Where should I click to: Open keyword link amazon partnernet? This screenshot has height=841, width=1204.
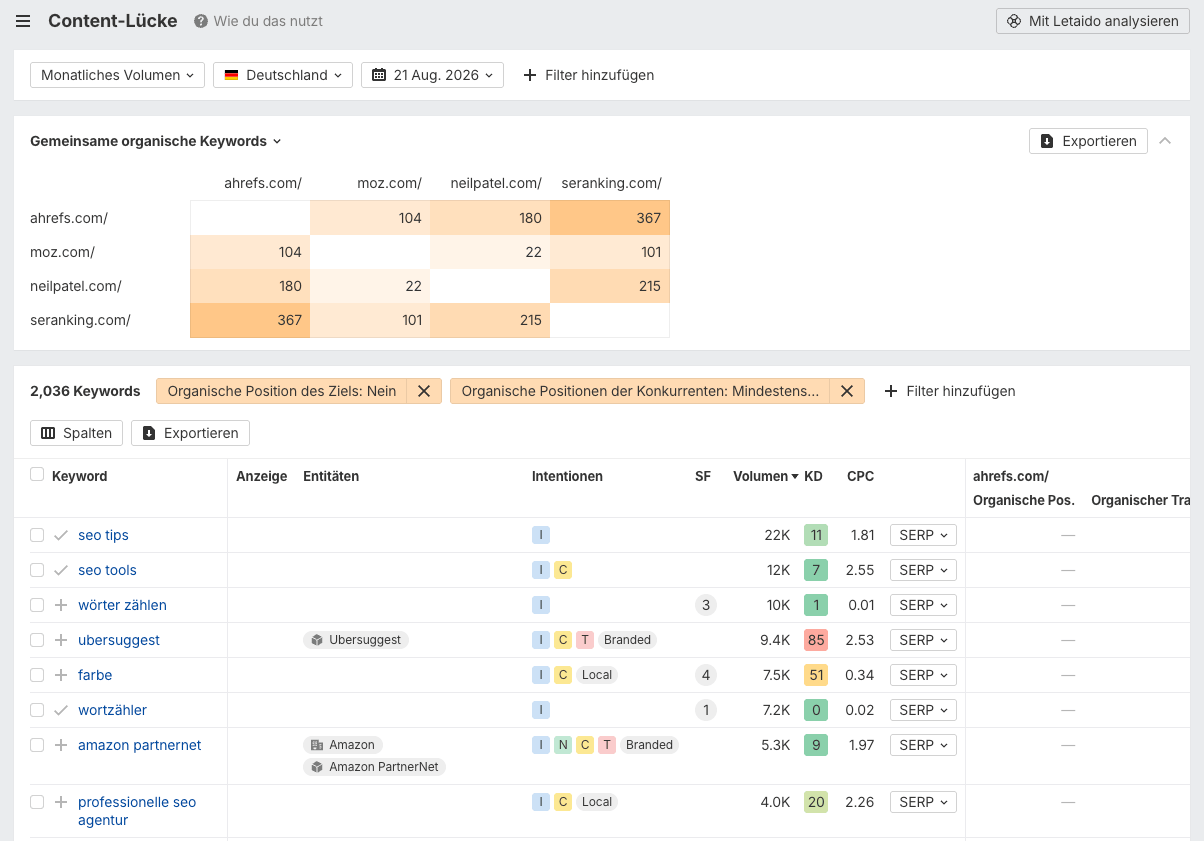(x=140, y=745)
